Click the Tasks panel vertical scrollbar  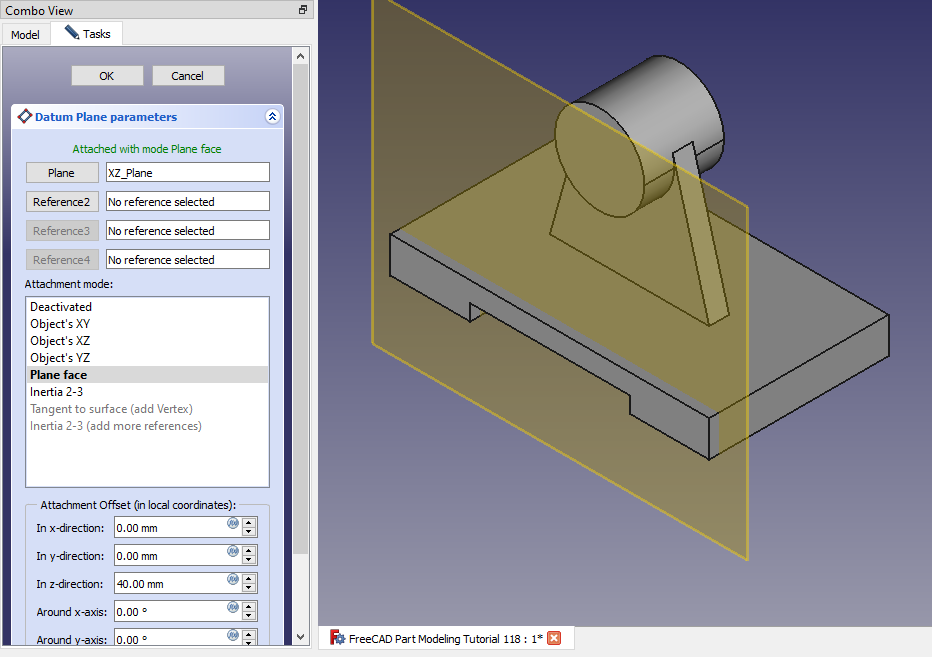coord(301,300)
